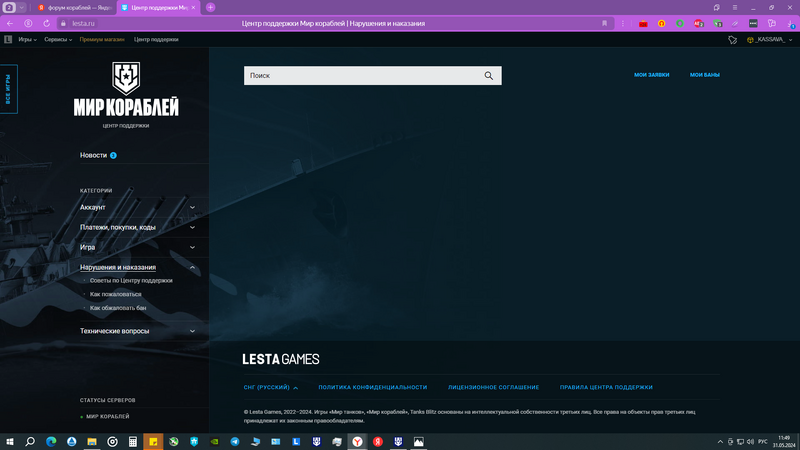Expand the Технические вопросы category chevron
The width and height of the screenshot is (800, 450).
pos(192,331)
